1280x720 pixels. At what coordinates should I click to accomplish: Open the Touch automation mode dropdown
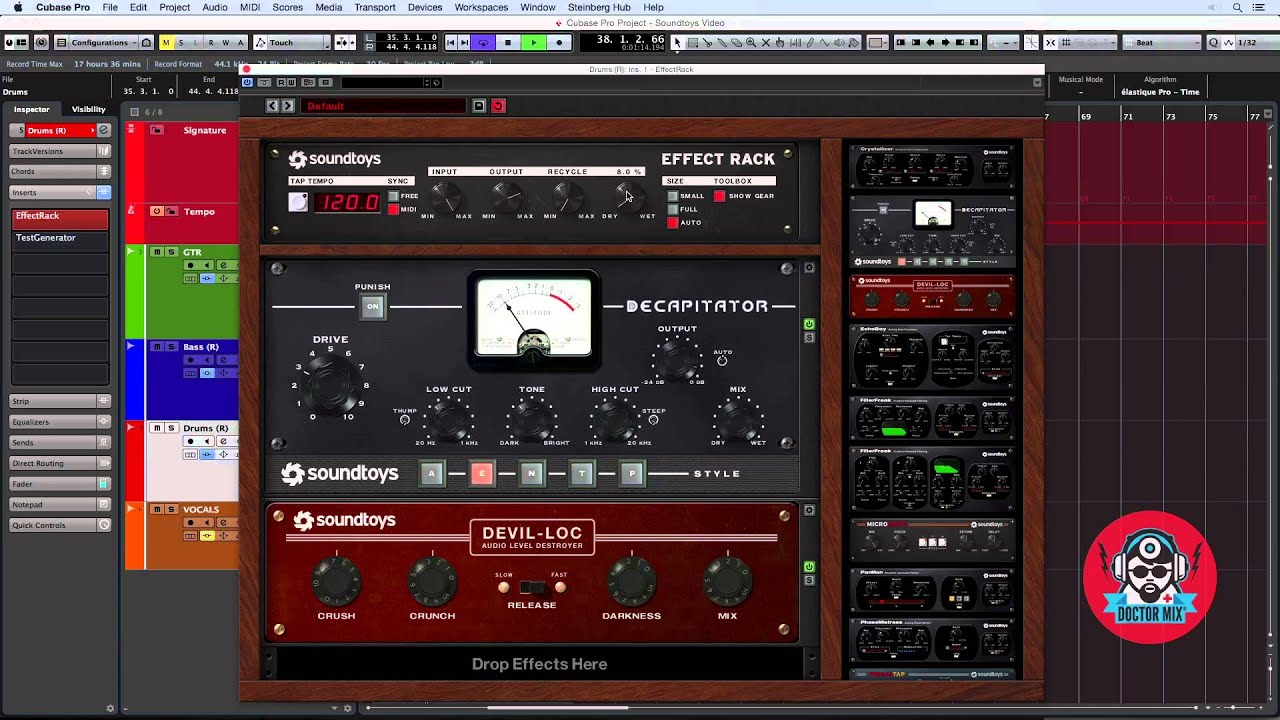[291, 42]
